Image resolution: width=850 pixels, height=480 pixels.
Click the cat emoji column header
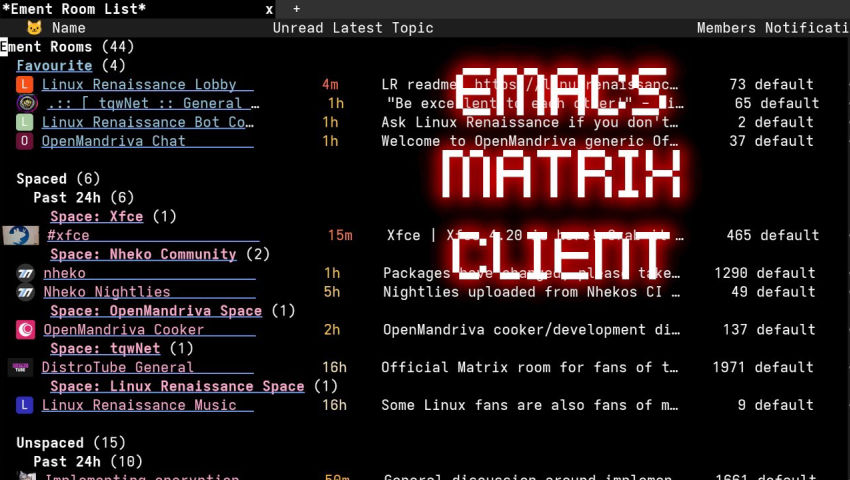click(34, 28)
